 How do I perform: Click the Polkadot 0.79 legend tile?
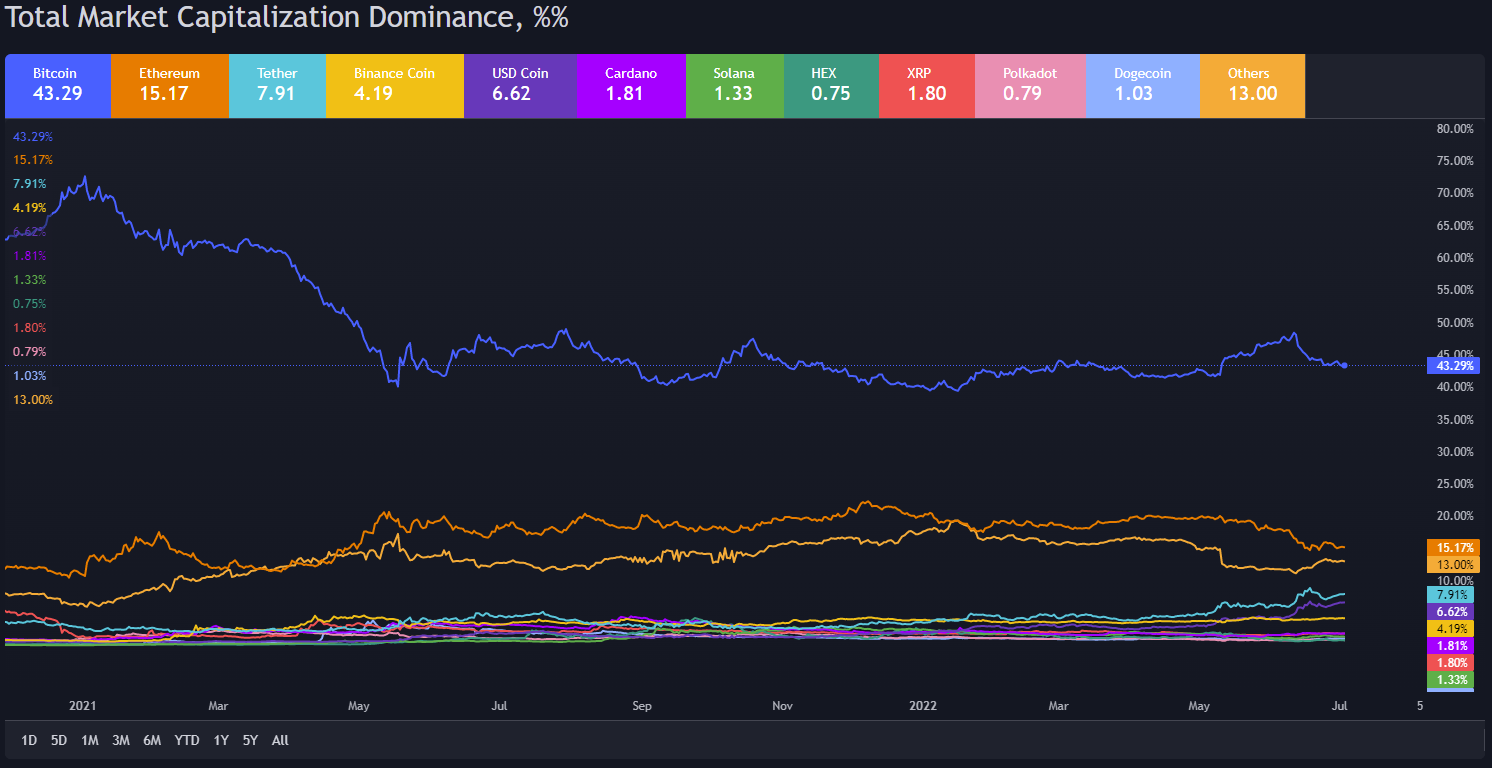click(1030, 86)
